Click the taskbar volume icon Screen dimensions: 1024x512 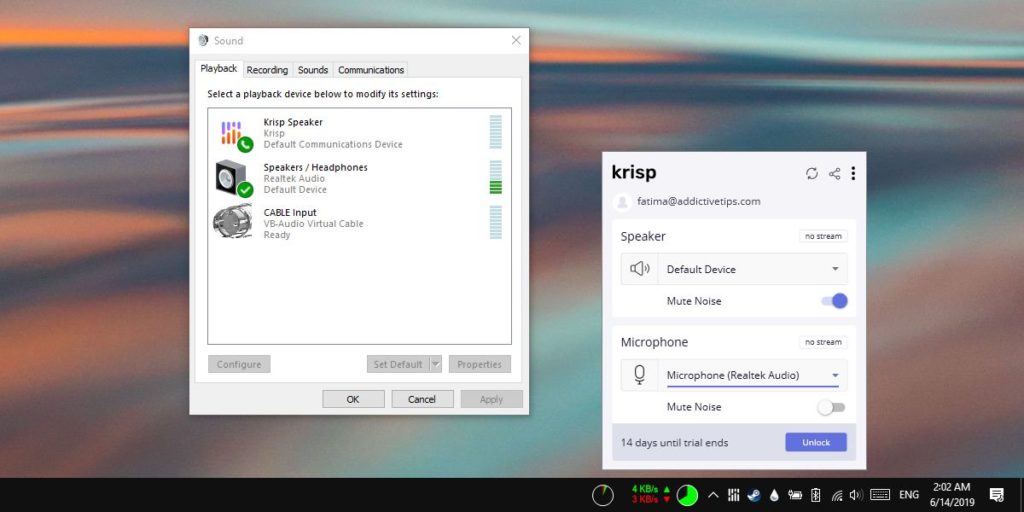click(856, 494)
